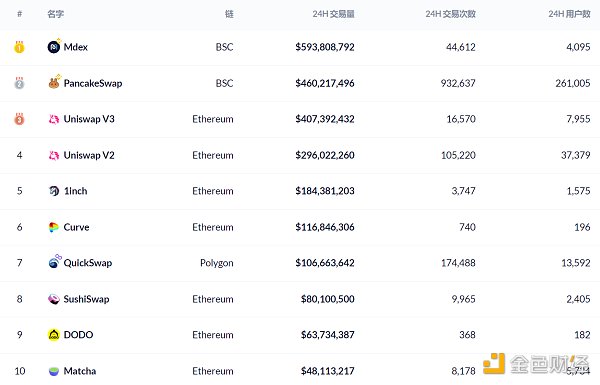Click the QuickSwap logo icon
600x385 pixels.
coord(54,263)
